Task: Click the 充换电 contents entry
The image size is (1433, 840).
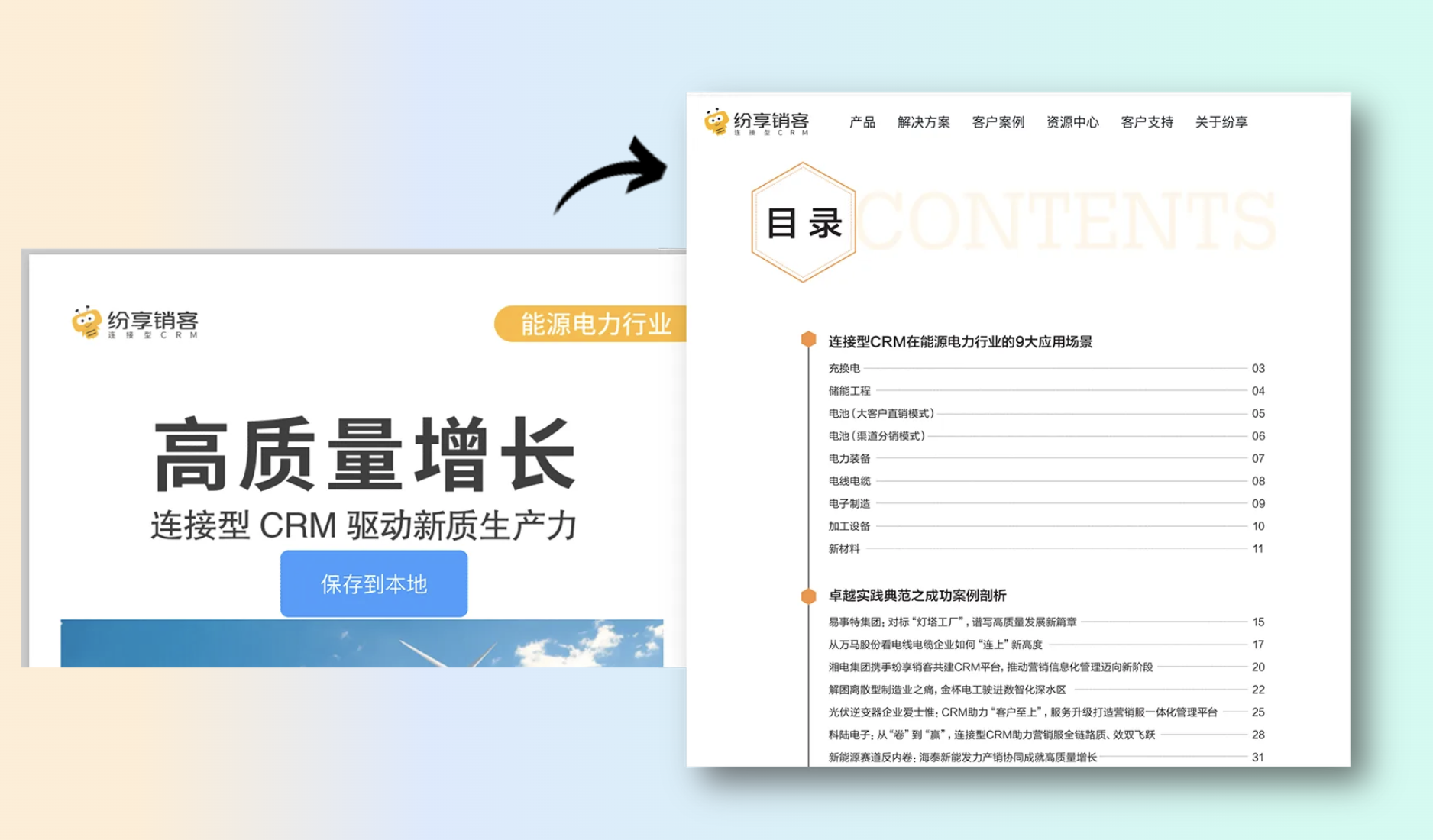Action: pos(1046,368)
